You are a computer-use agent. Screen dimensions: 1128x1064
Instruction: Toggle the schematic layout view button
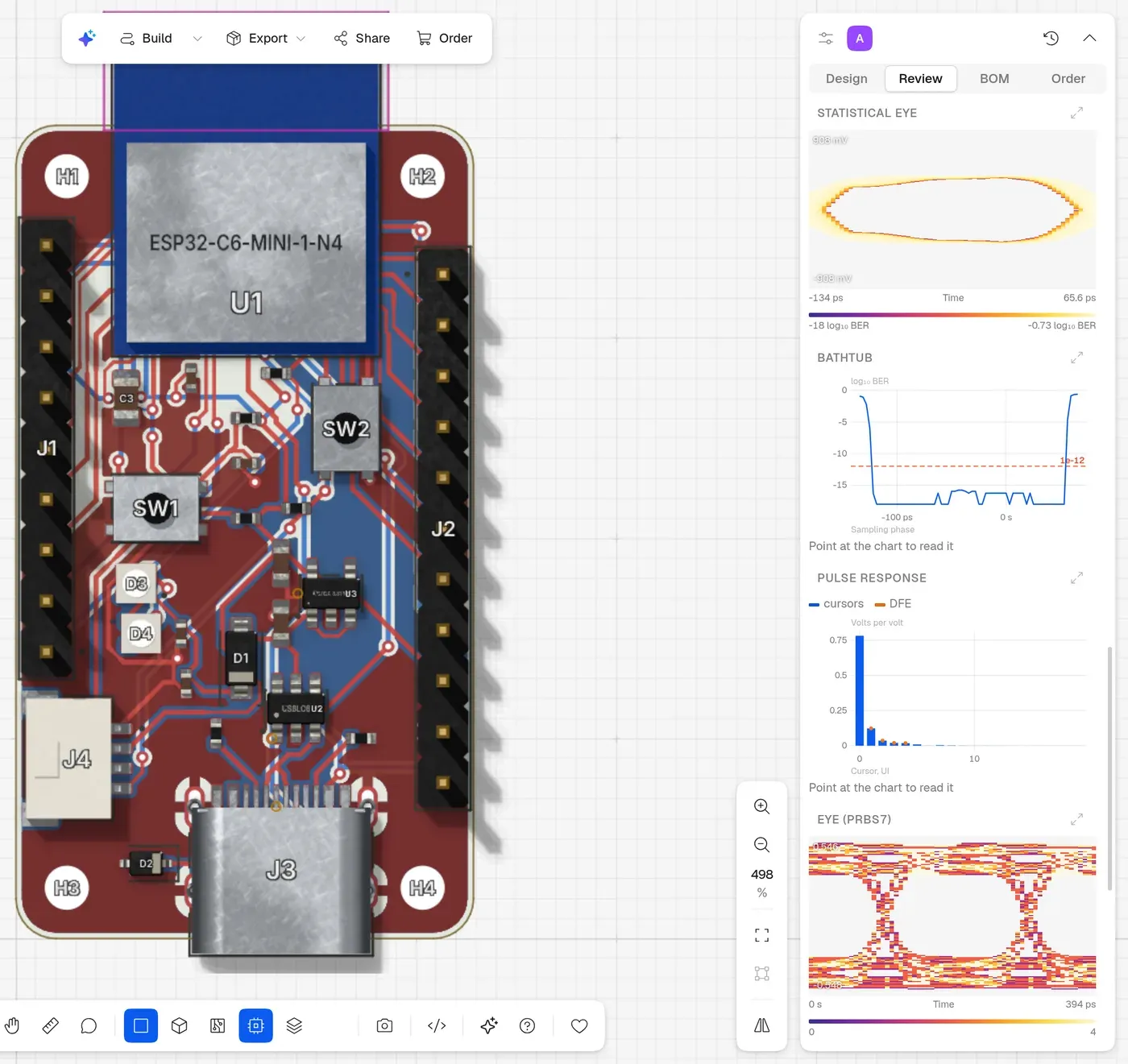218,1025
